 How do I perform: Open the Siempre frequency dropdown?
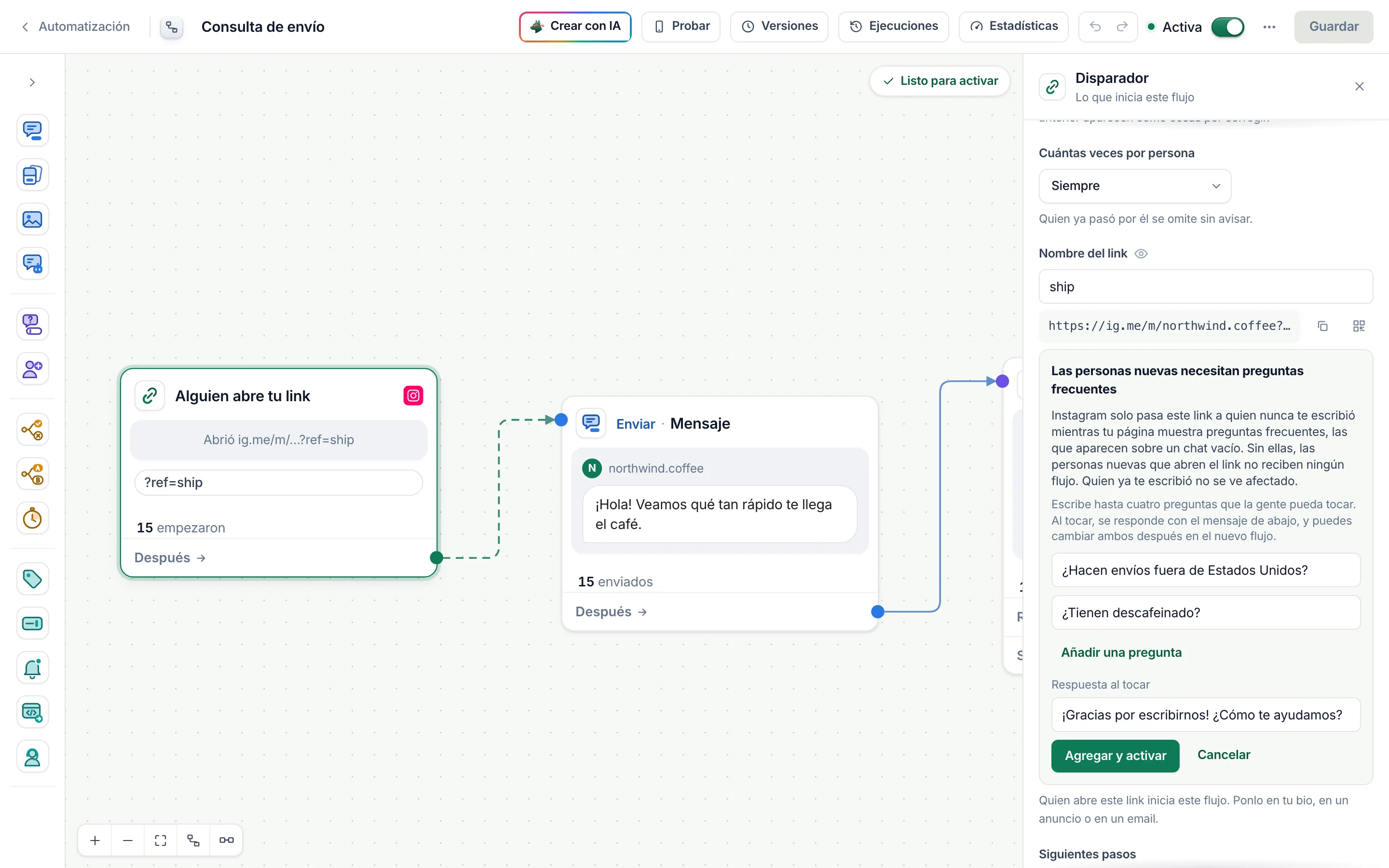(x=1135, y=186)
